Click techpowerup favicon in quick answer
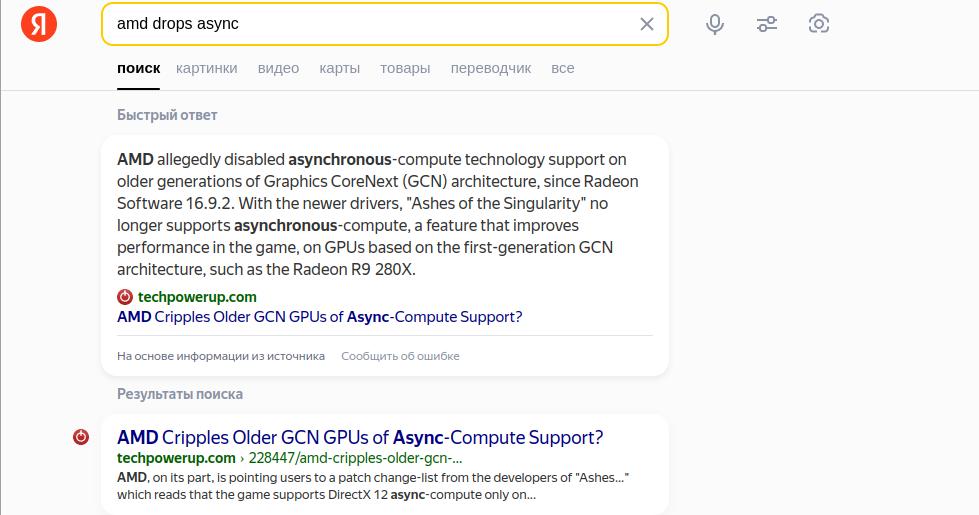Viewport: 979px width, 515px height. click(125, 297)
